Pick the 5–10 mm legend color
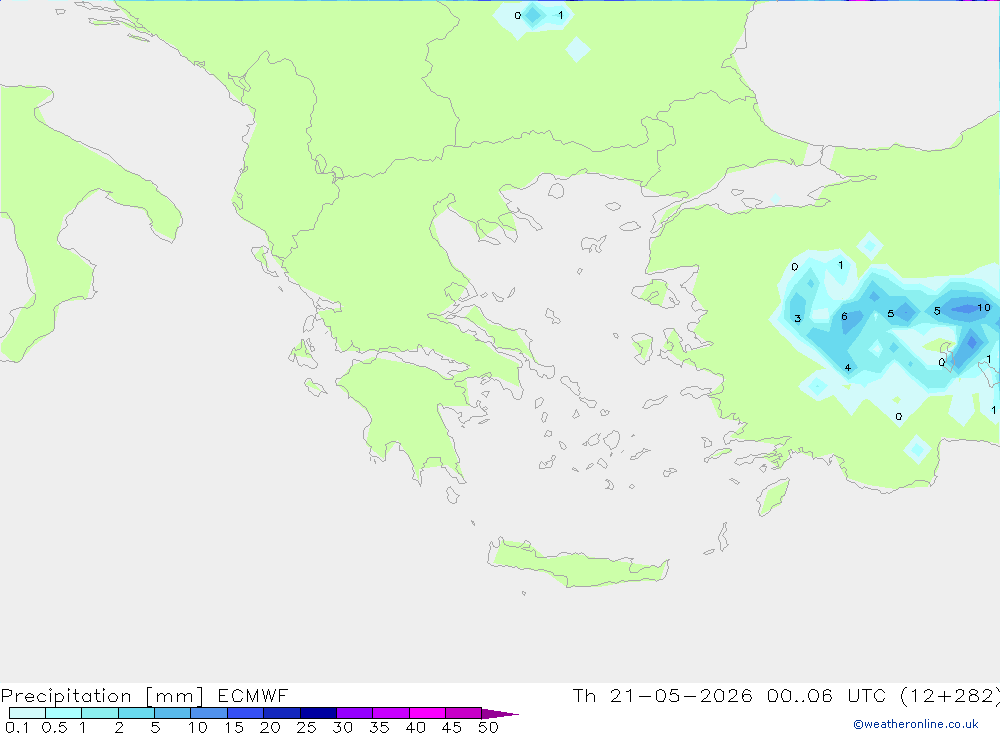1000x733 pixels. pyautogui.click(x=173, y=713)
